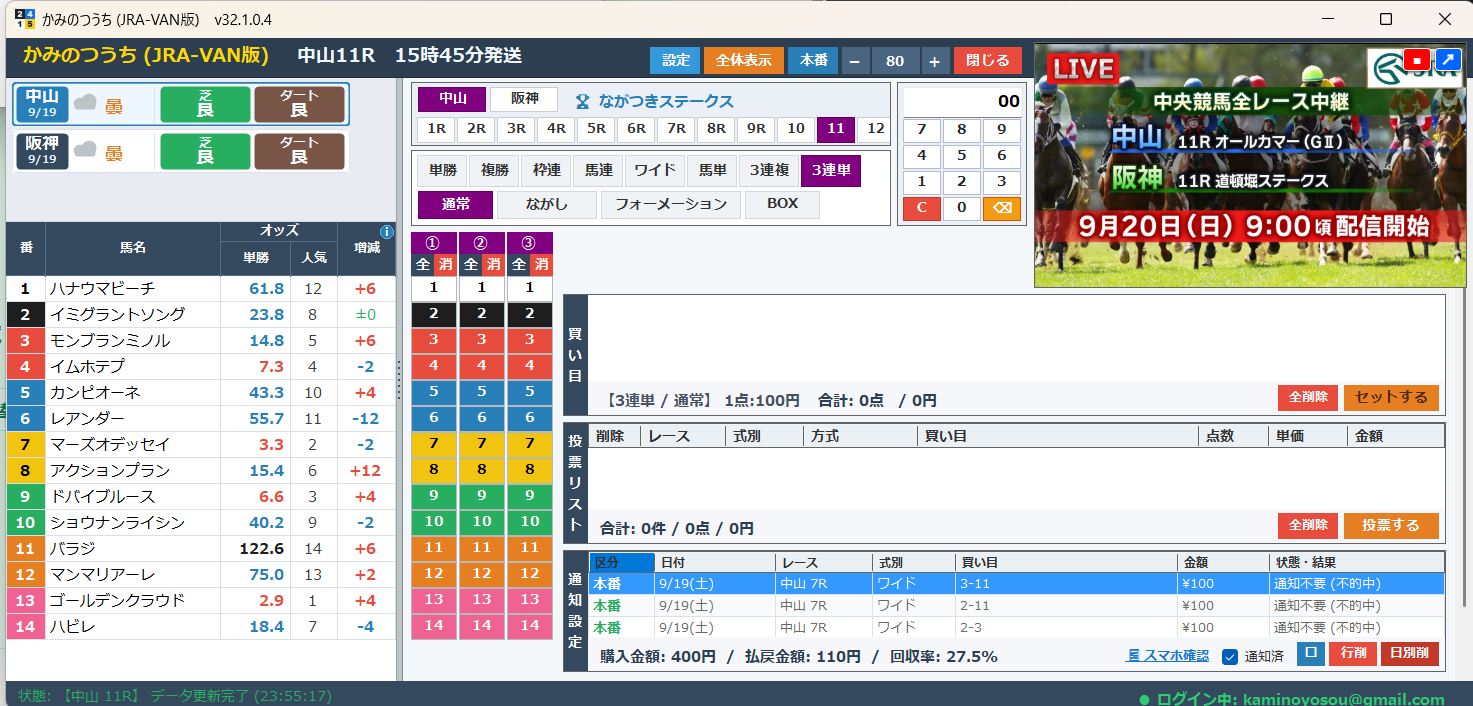Click the orange 全体表示 button
This screenshot has height=706, width=1473.
744,60
